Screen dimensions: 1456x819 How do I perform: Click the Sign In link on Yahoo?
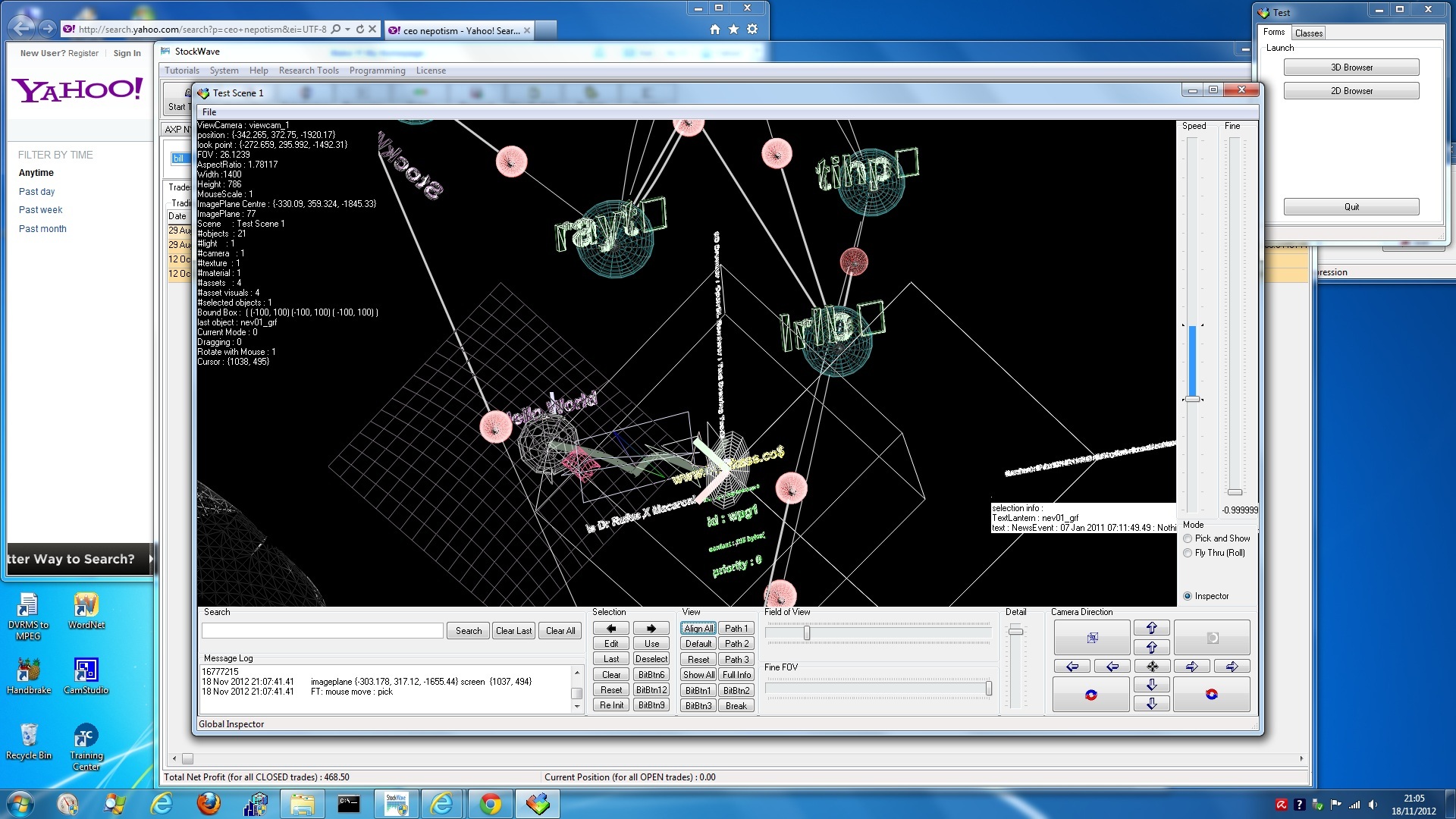pos(127,53)
